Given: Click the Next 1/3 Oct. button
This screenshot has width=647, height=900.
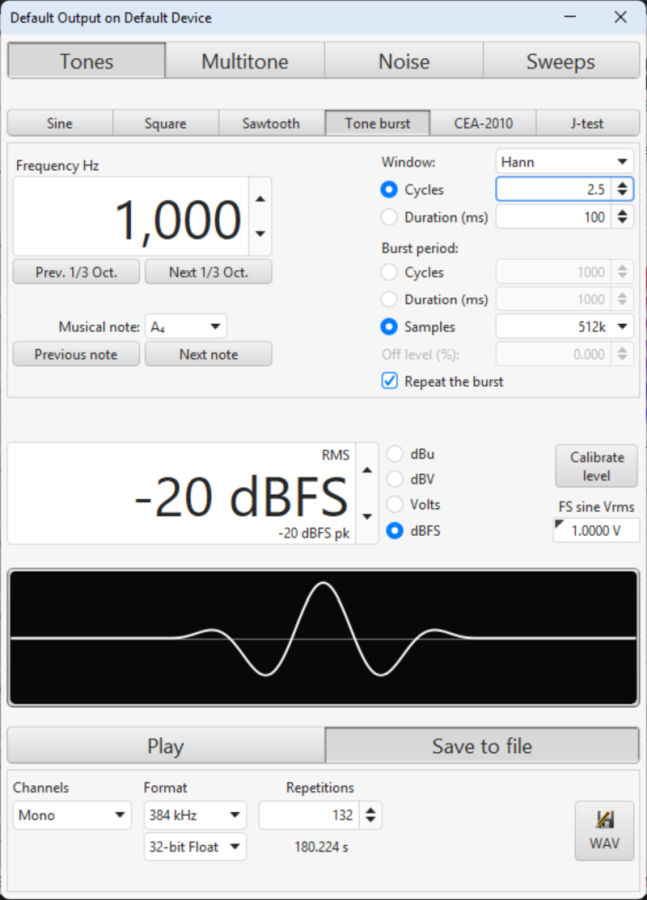Looking at the screenshot, I should (208, 272).
